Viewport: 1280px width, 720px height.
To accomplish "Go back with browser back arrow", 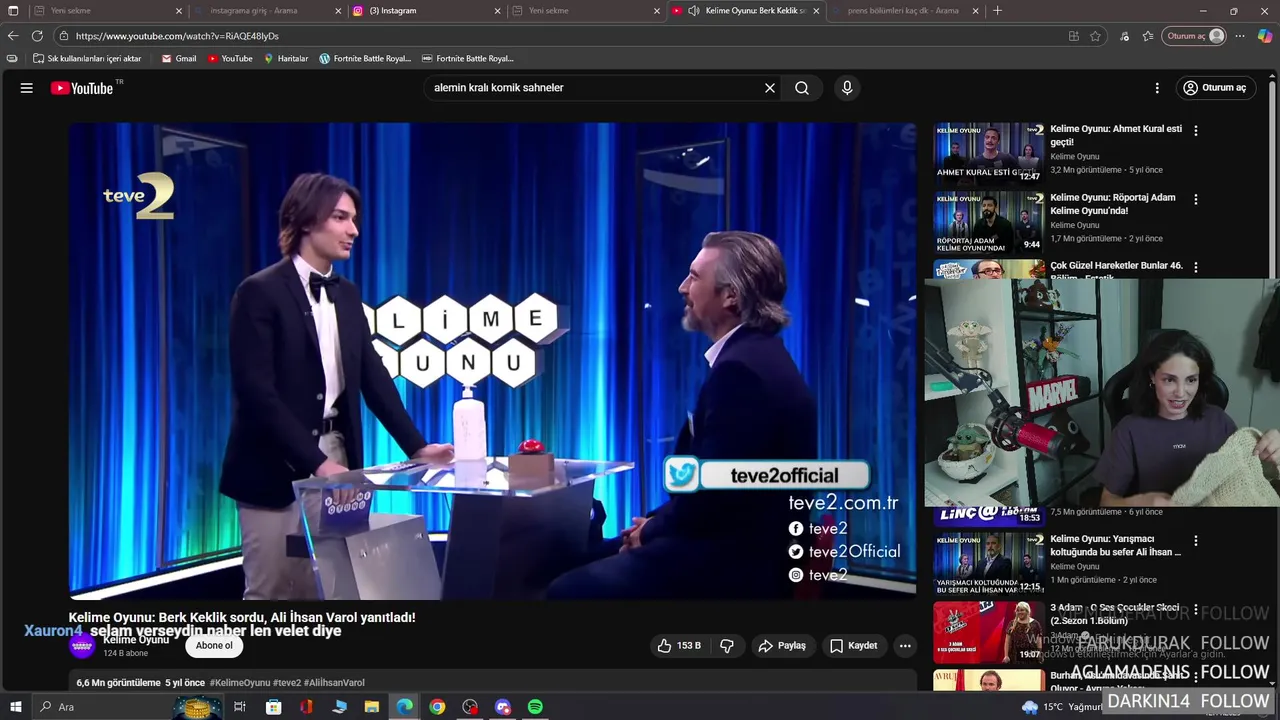I will click(x=13, y=36).
